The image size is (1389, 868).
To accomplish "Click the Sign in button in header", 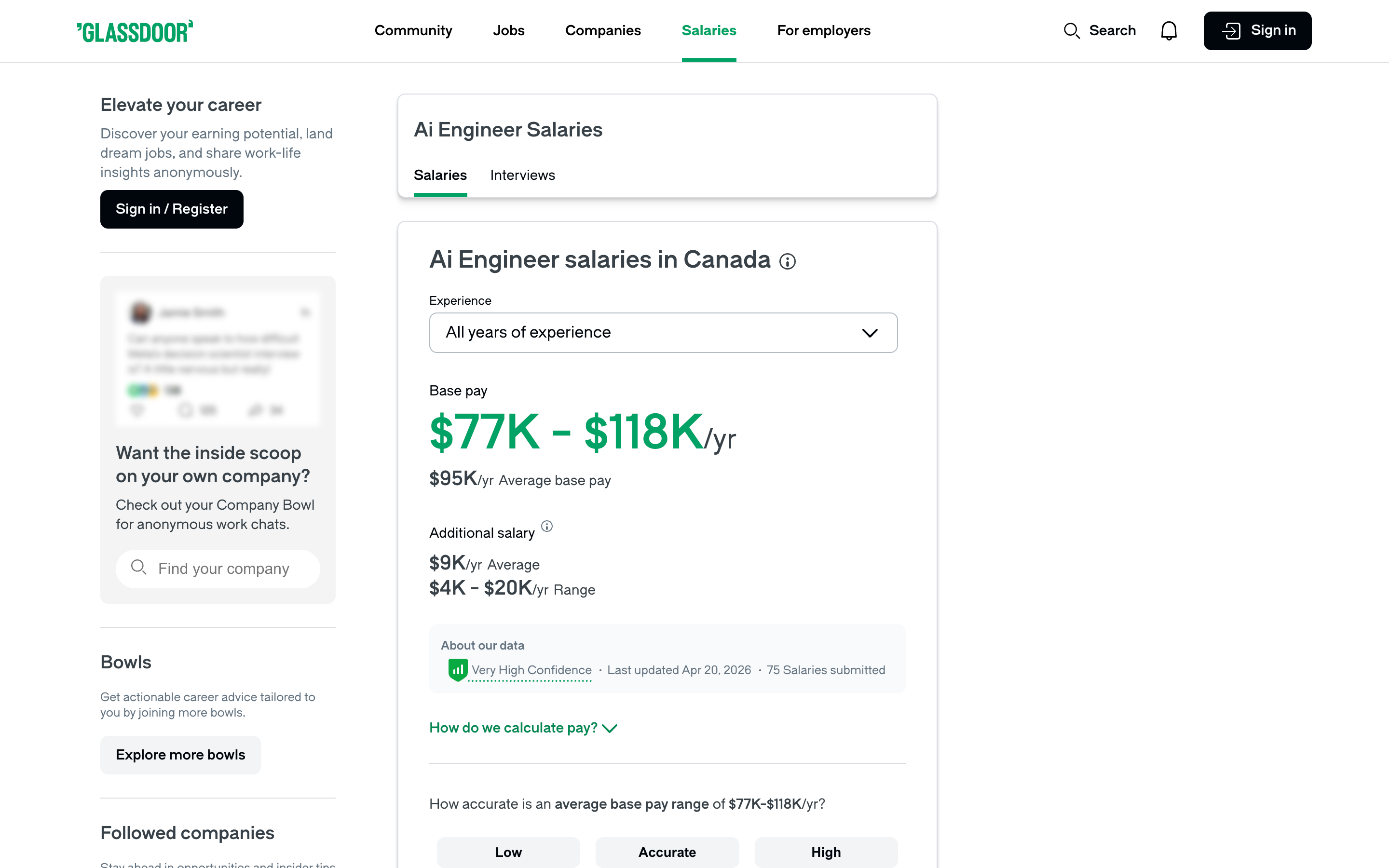I will pos(1257,30).
